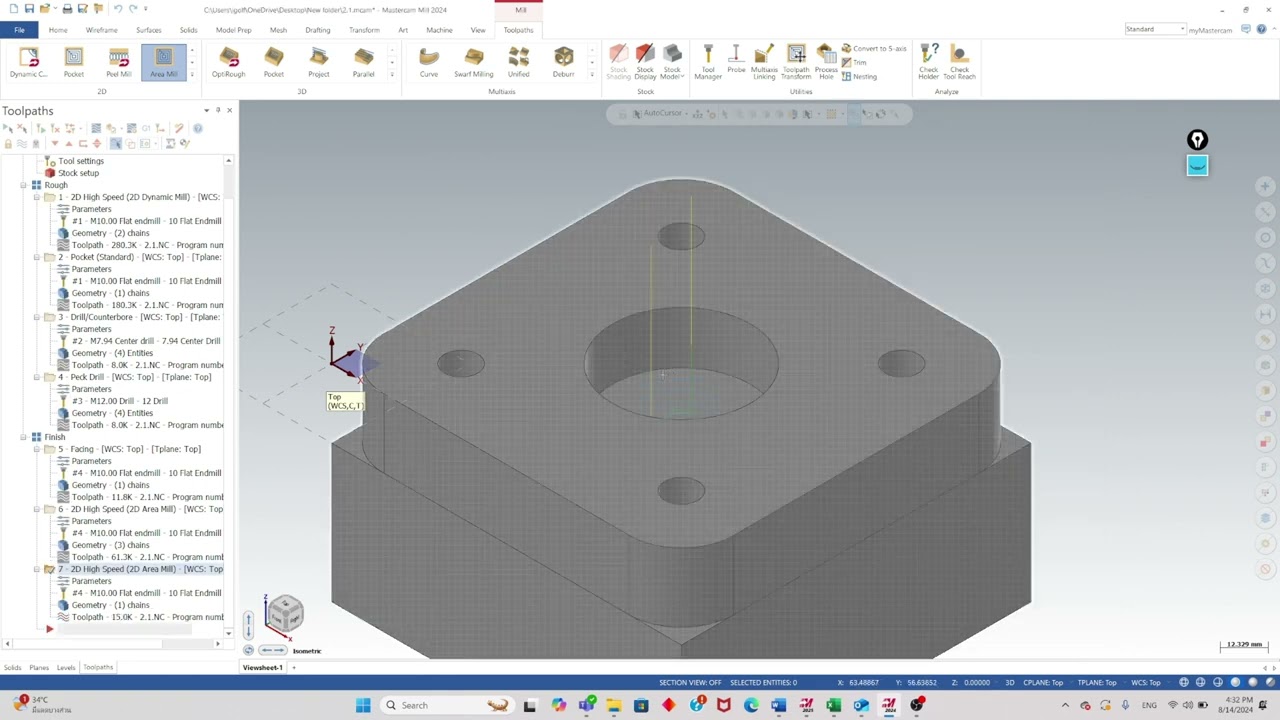Click the Windows taskbar Search box

coord(447,705)
